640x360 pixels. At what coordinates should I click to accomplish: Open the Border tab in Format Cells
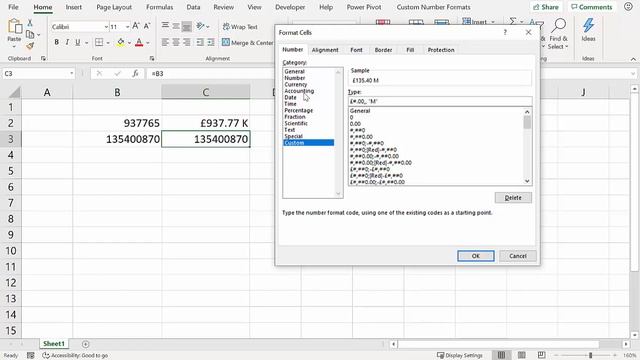(x=383, y=50)
